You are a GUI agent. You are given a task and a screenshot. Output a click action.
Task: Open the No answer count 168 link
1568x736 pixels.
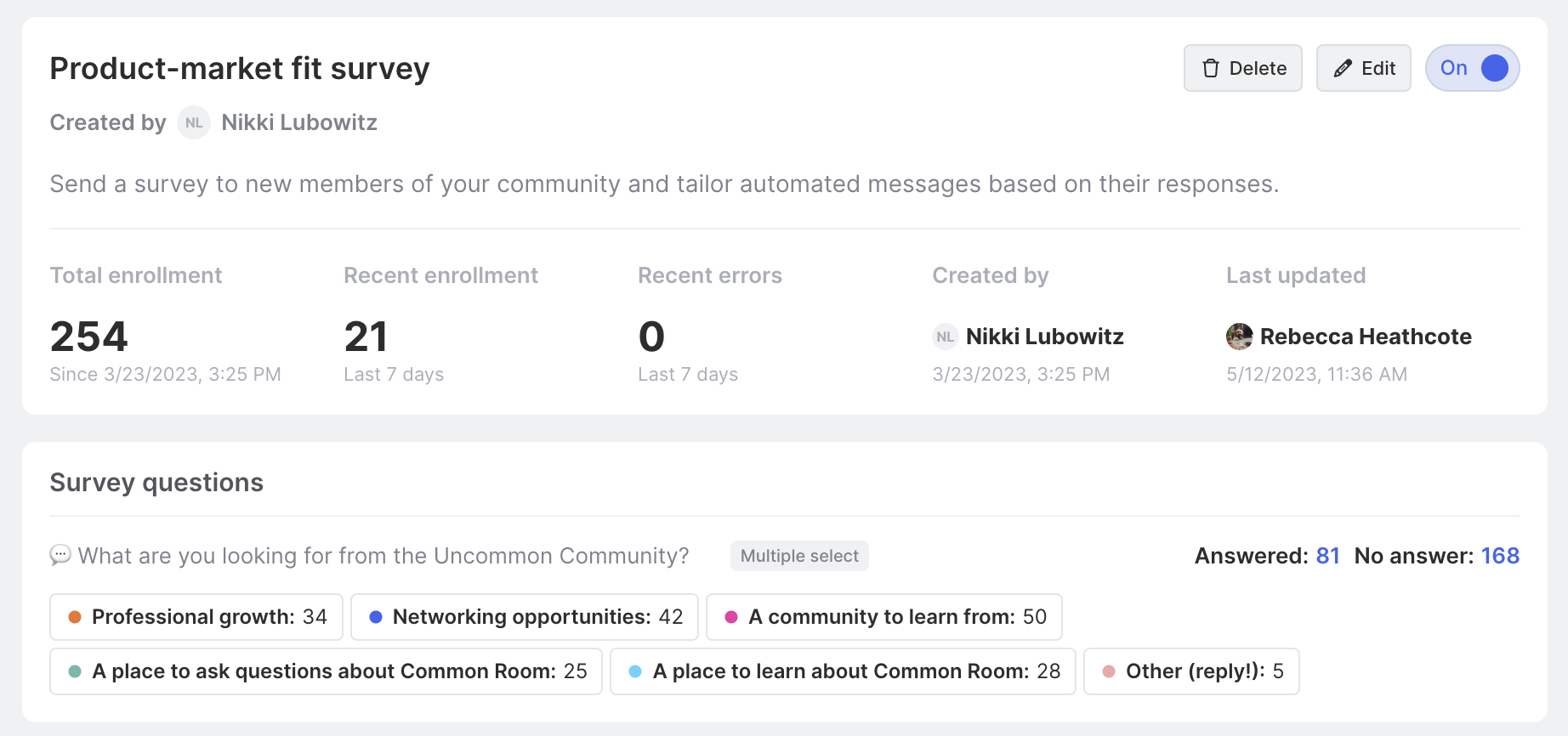[1500, 556]
